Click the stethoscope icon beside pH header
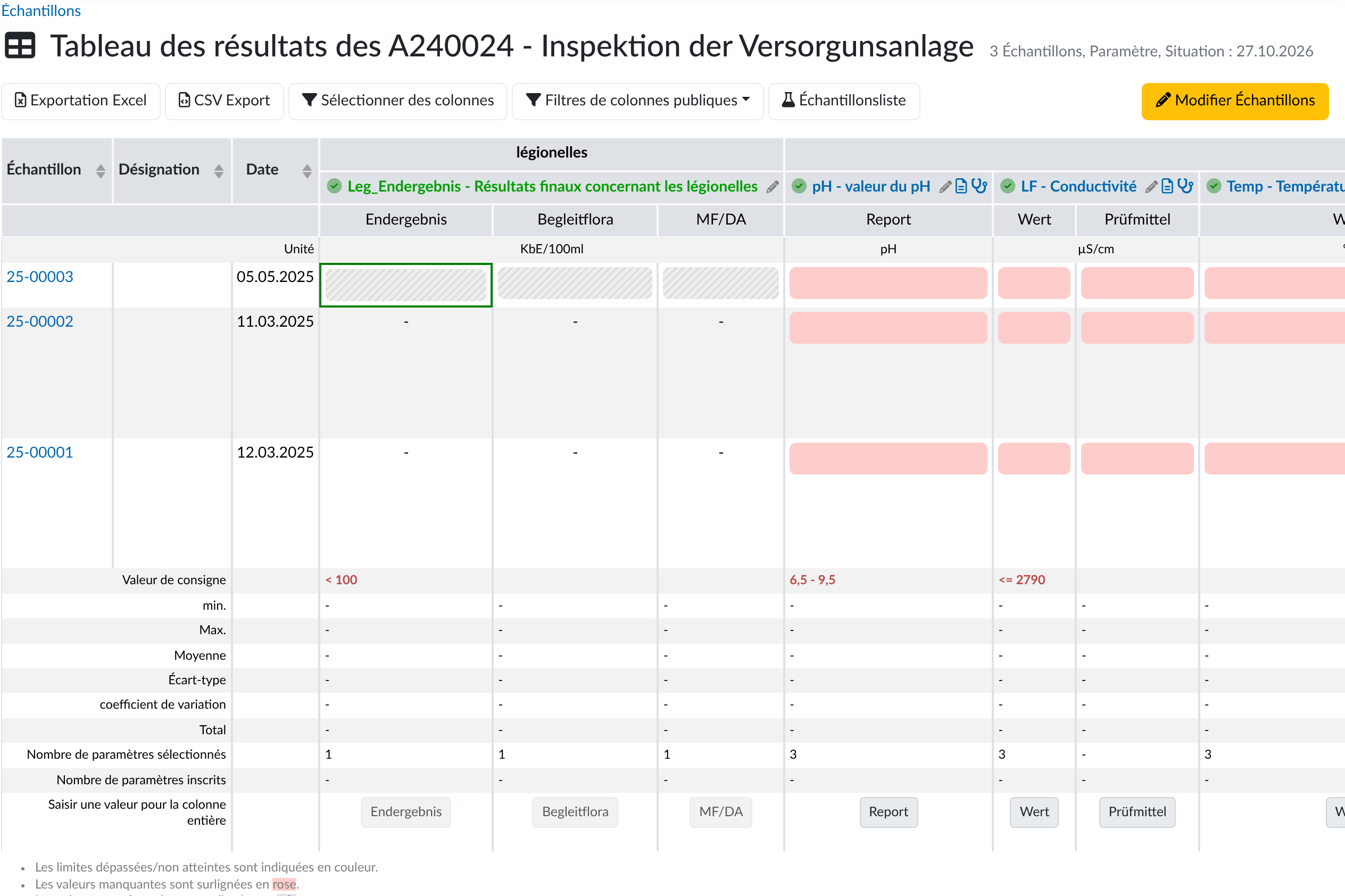 979,186
